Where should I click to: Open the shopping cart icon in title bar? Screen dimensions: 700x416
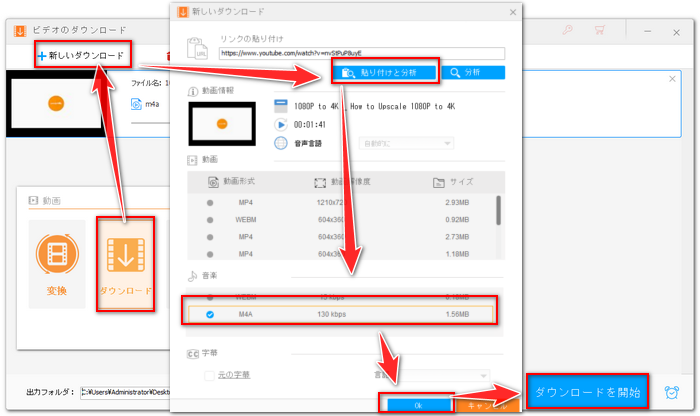600,29
